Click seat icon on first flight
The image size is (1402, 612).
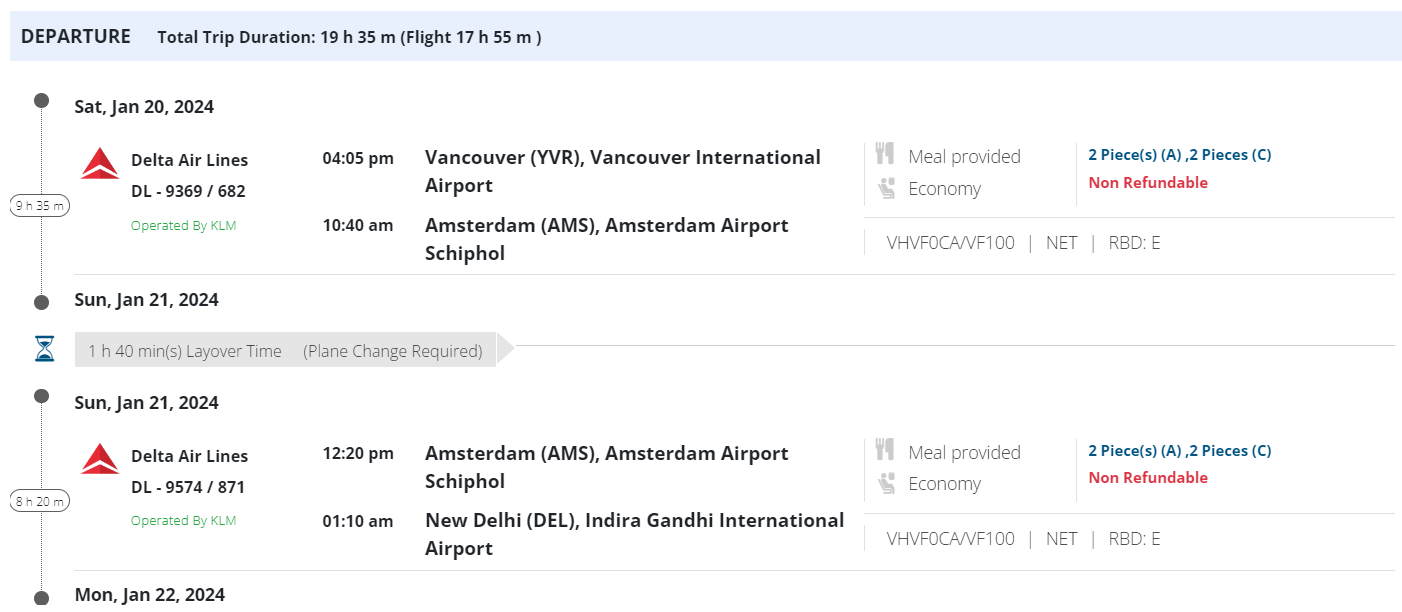[x=885, y=188]
